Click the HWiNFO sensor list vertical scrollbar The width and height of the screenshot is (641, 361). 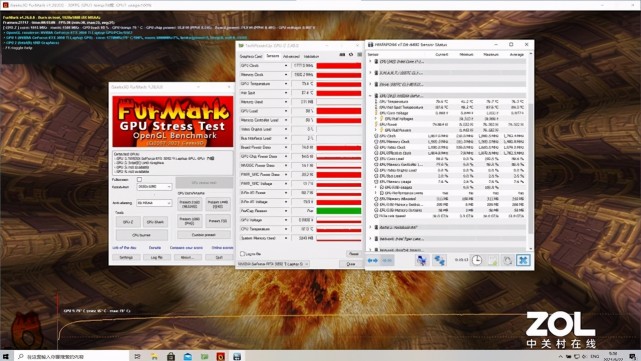click(531, 151)
